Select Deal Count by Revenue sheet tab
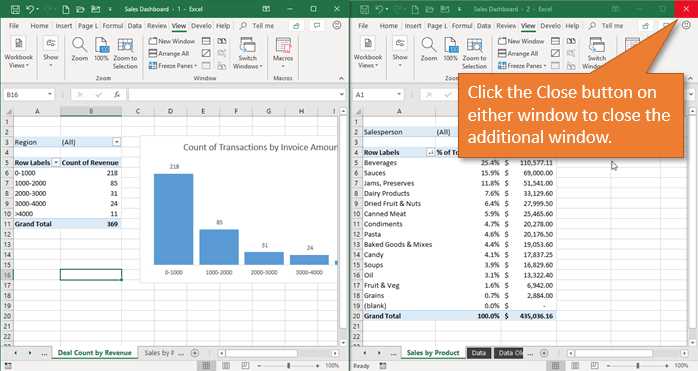The height and width of the screenshot is (371, 698). [94, 353]
